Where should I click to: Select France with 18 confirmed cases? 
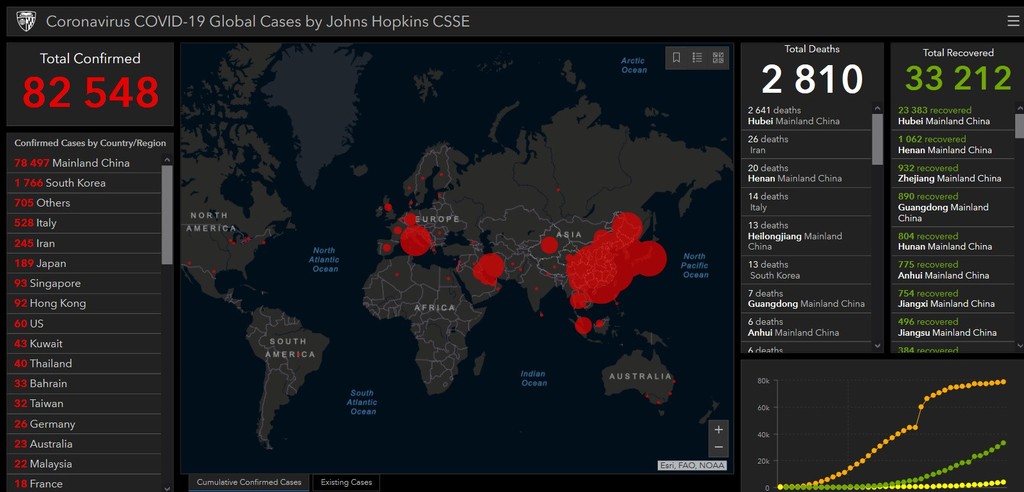(84, 484)
